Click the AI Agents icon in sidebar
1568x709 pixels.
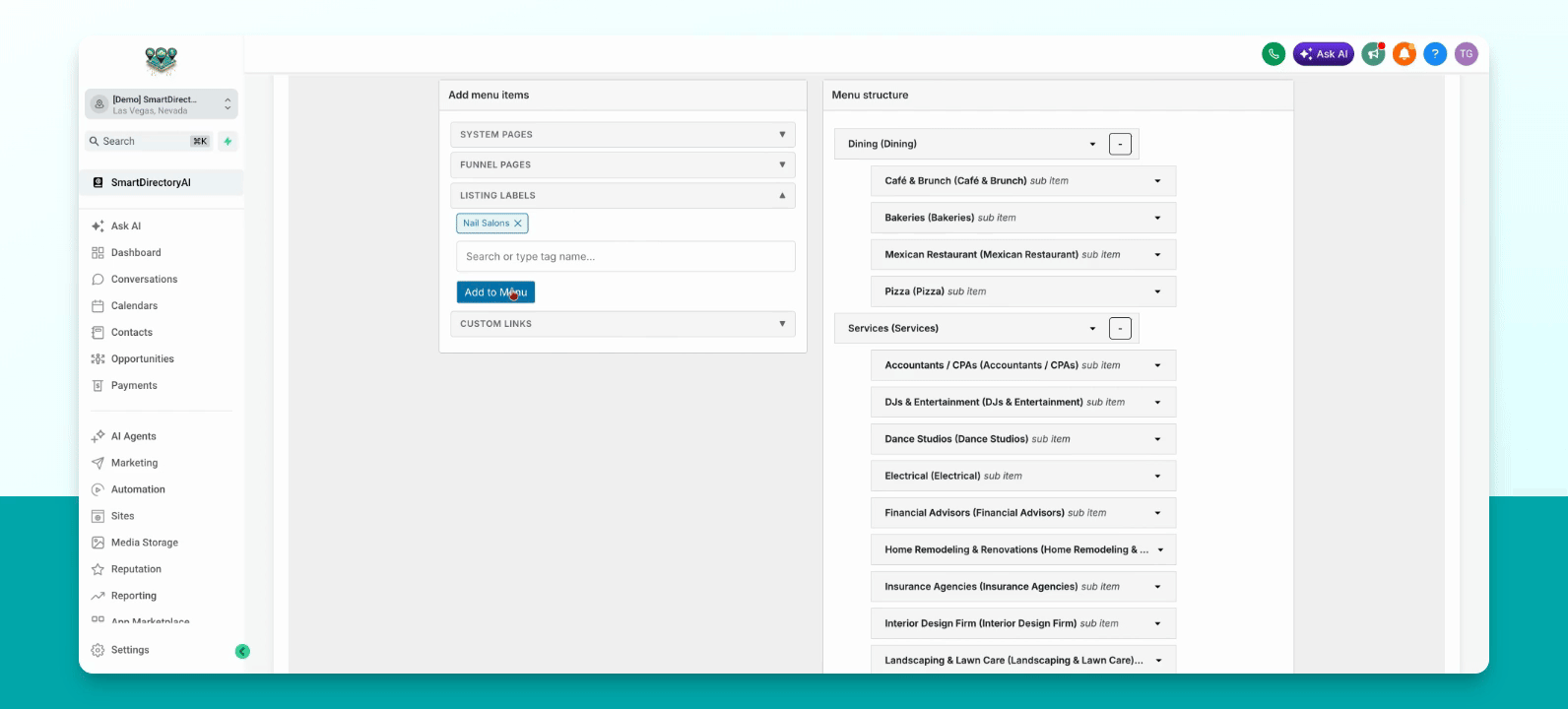pyautogui.click(x=98, y=436)
